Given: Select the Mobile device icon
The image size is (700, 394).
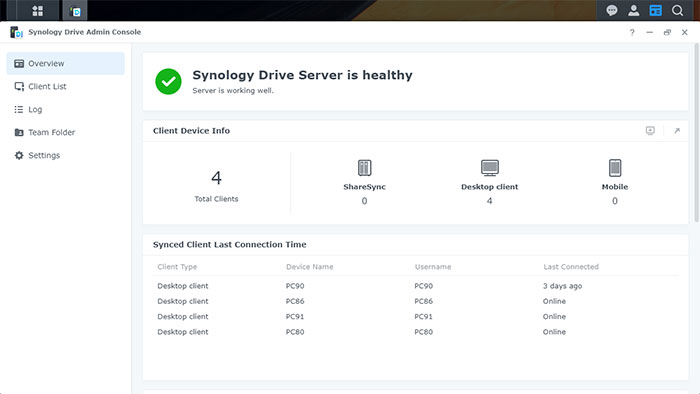Looking at the screenshot, I should pos(615,168).
